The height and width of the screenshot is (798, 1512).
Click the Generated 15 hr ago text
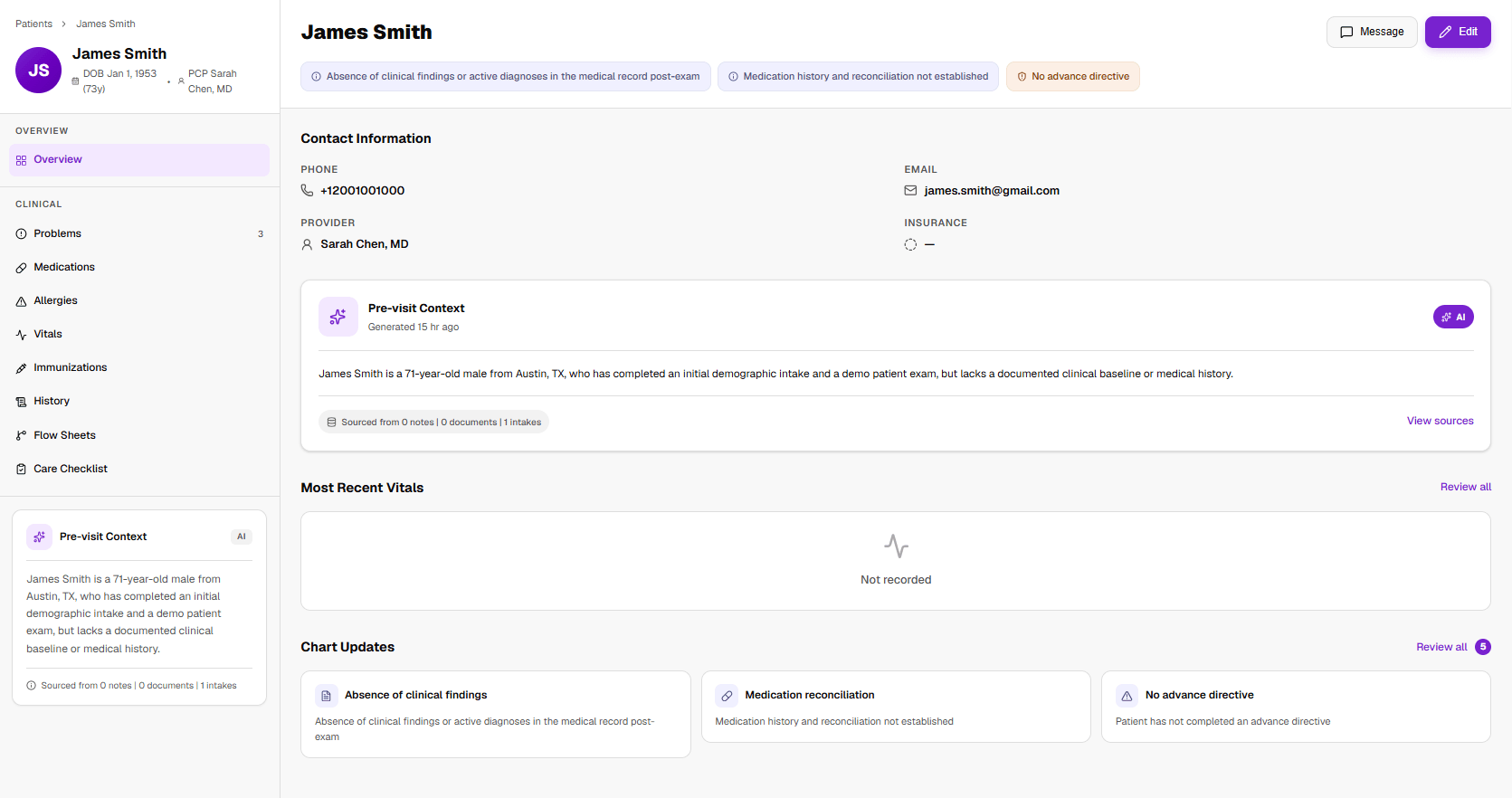[414, 328]
